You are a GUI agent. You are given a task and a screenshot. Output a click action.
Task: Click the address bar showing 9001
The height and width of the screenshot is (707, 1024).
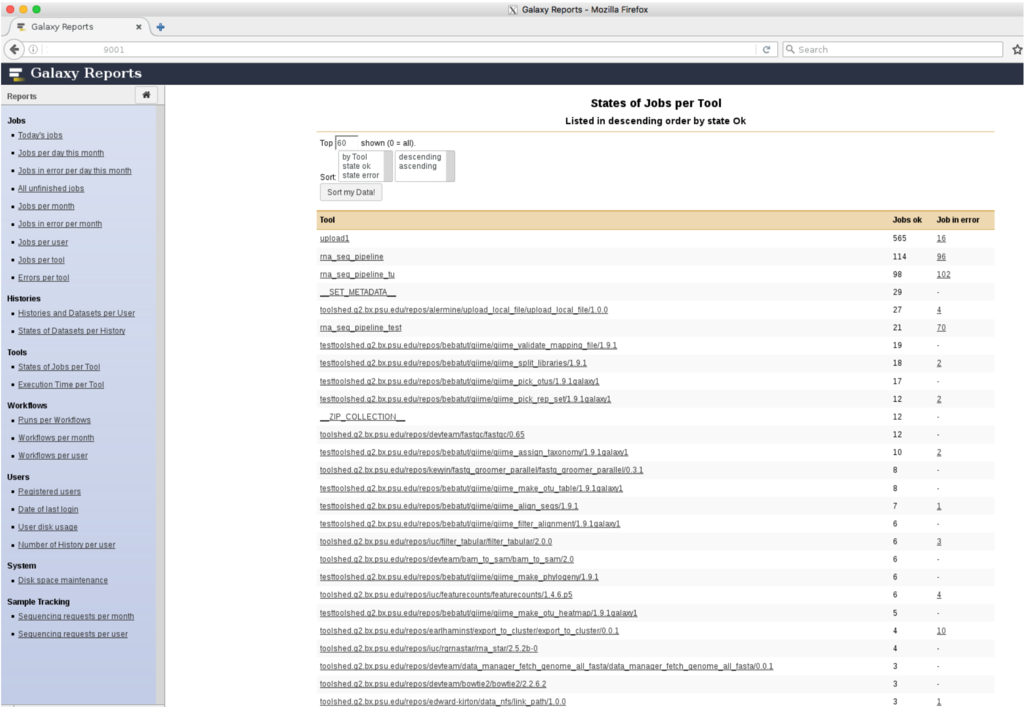[x=398, y=50]
